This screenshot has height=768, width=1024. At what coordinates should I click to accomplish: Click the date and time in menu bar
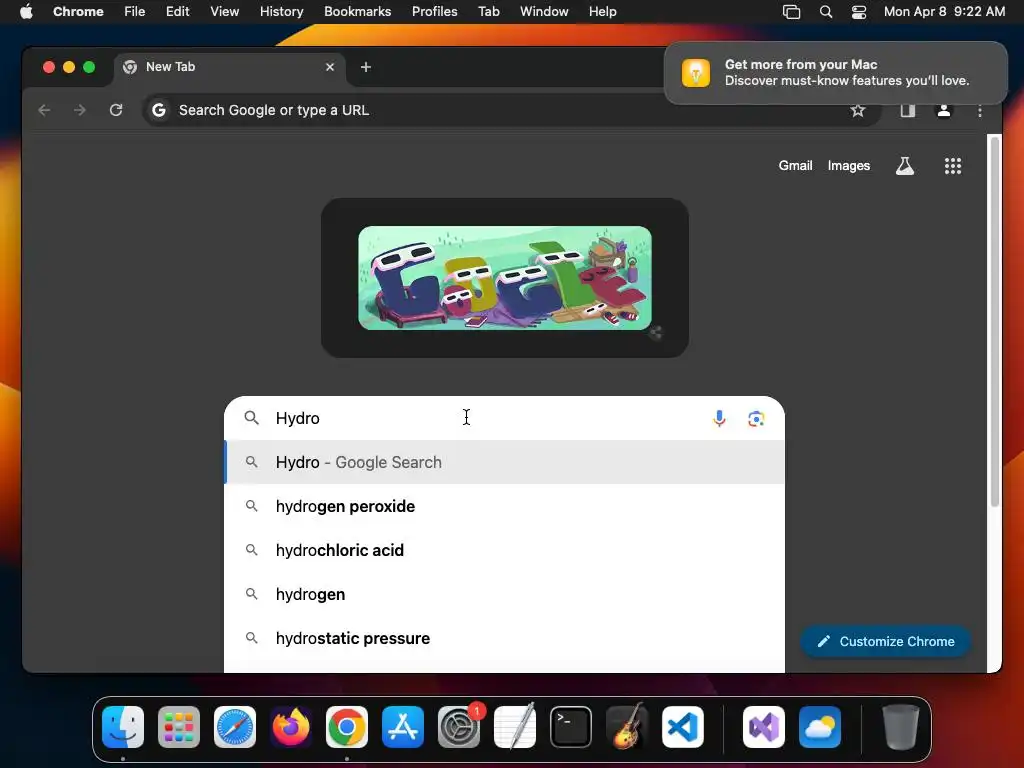[944, 12]
